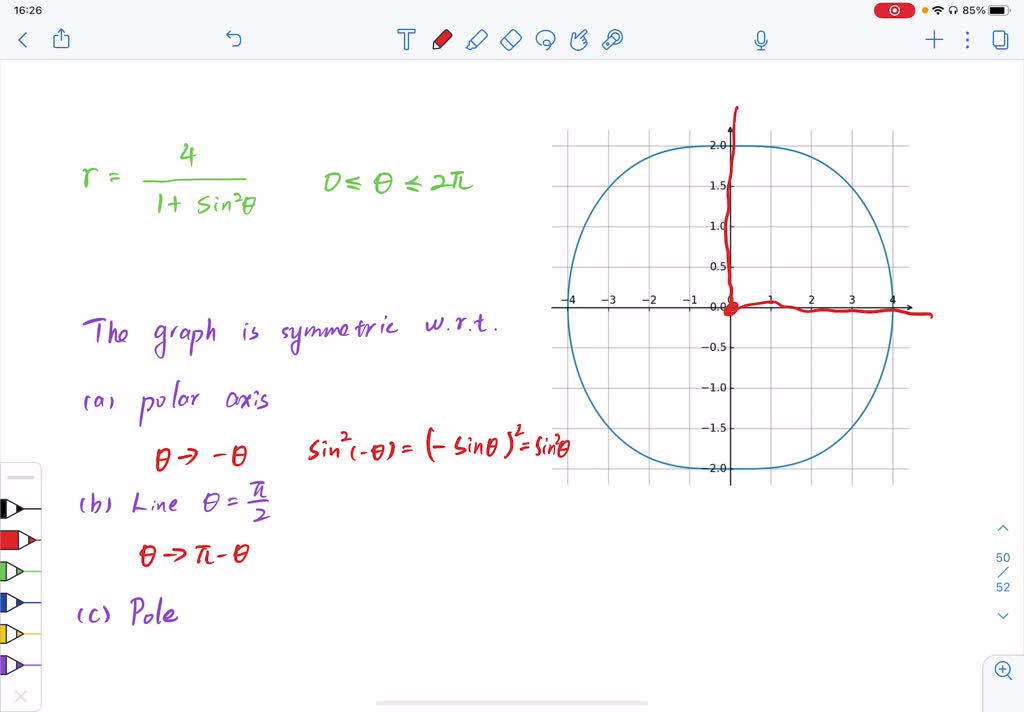Add a new note element with plus

click(x=933, y=40)
